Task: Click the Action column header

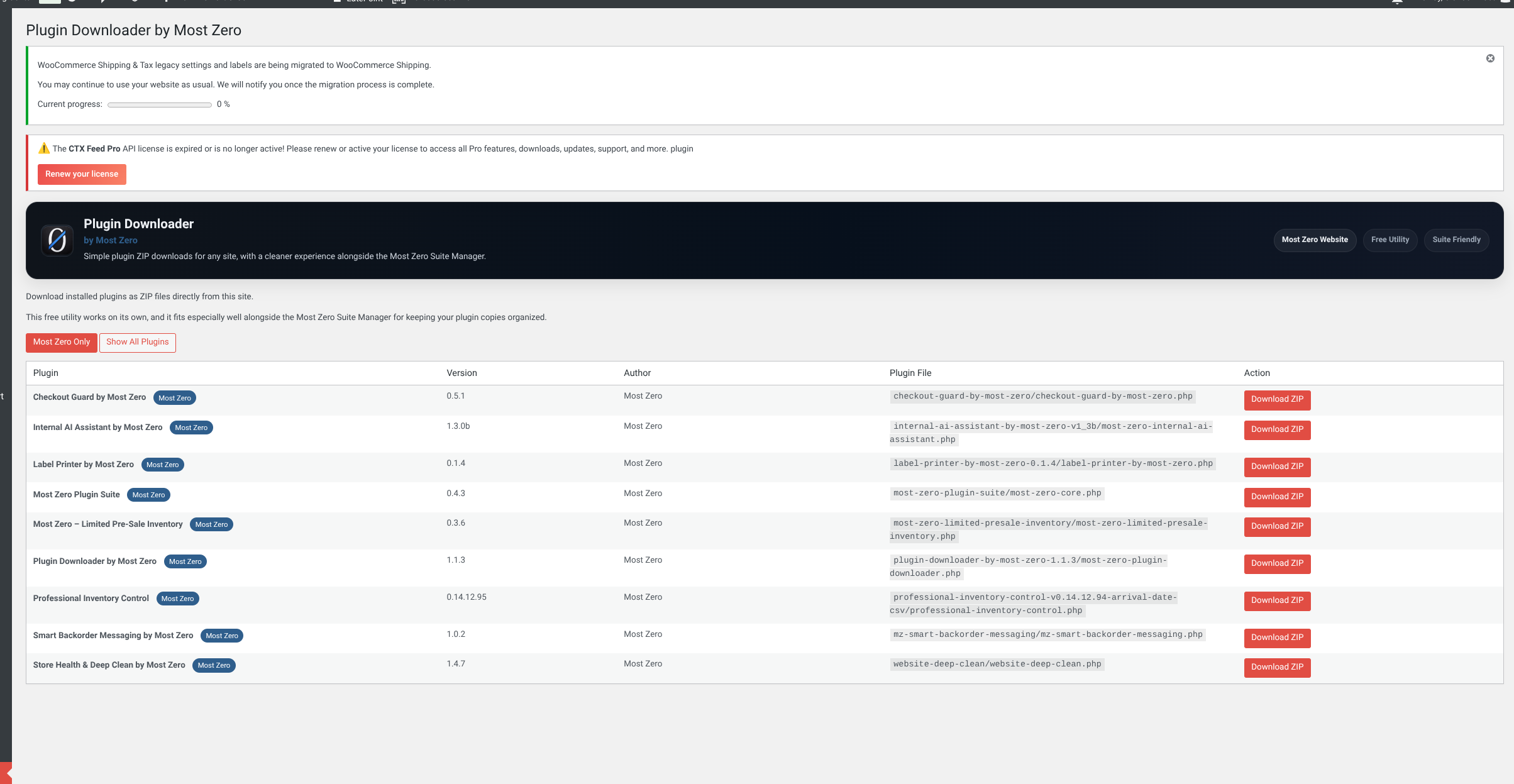Action: click(1257, 373)
